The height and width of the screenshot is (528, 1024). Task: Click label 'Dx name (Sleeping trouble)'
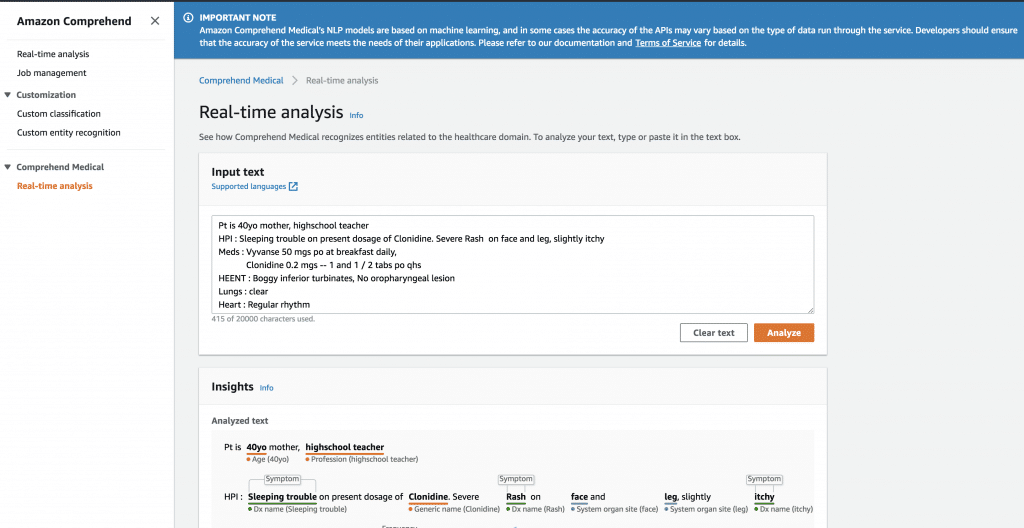[297, 509]
